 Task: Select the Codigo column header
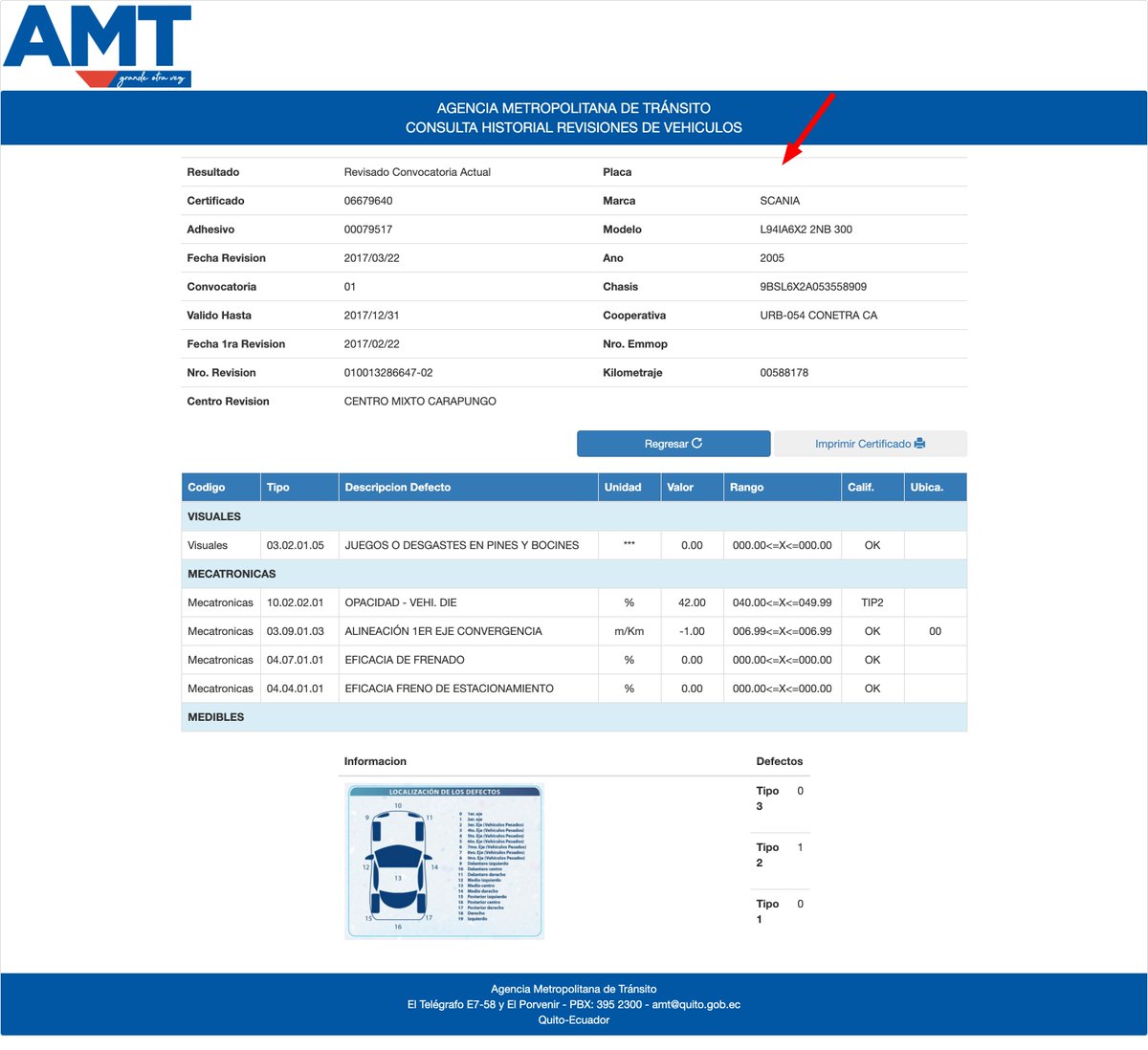pyautogui.click(x=221, y=488)
